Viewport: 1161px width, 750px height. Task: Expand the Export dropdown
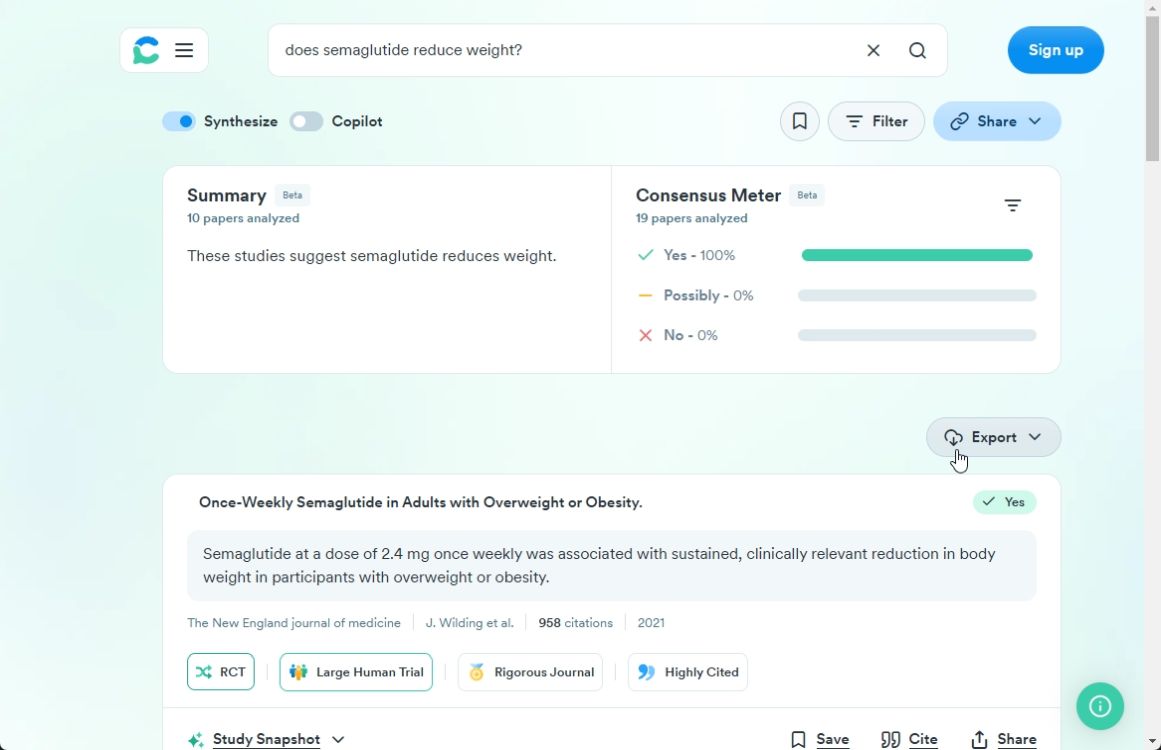click(x=993, y=436)
